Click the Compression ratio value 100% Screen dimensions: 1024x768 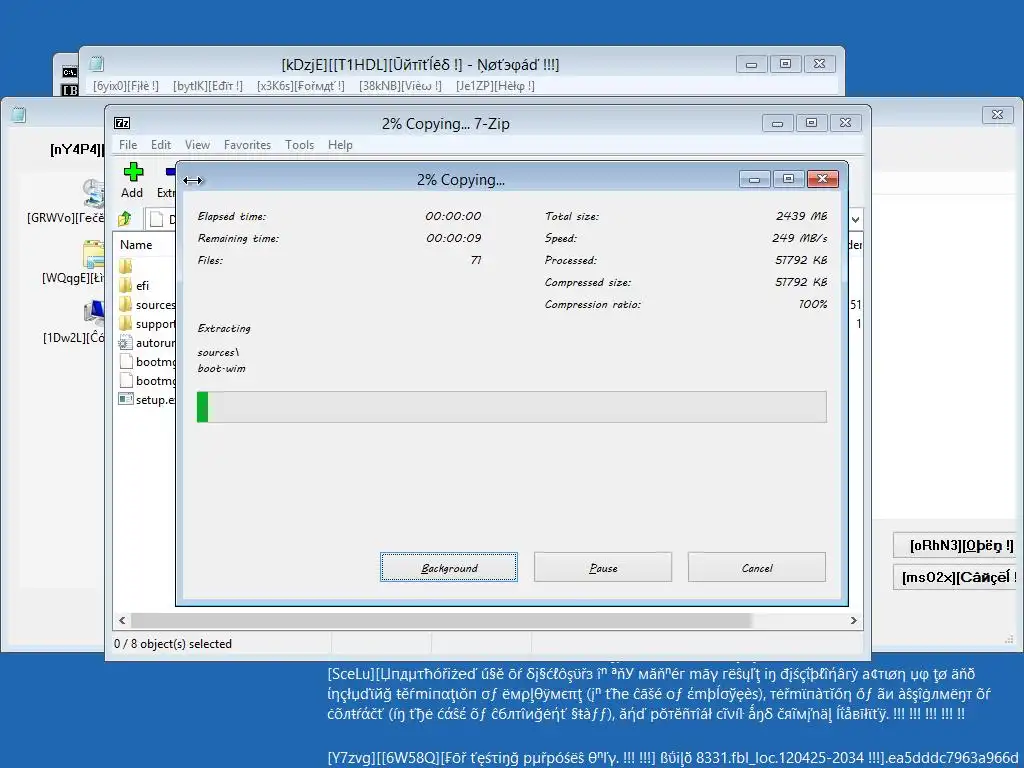pos(812,304)
